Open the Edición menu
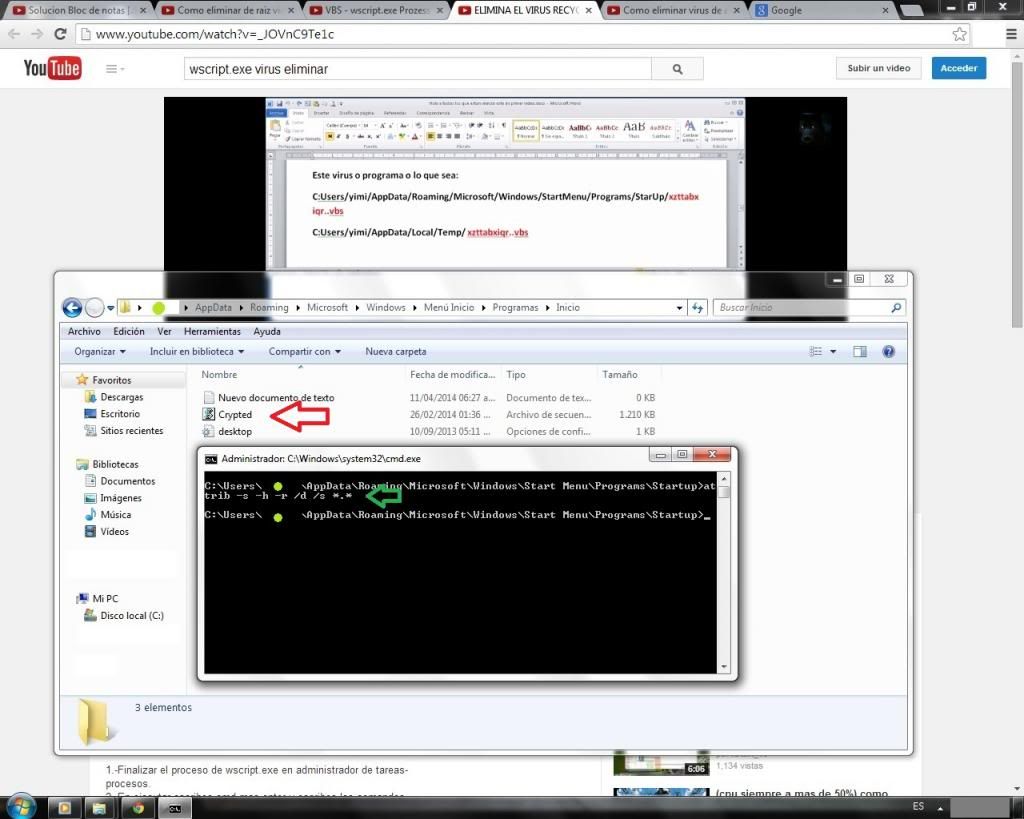The width and height of the screenshot is (1024, 819). (129, 331)
